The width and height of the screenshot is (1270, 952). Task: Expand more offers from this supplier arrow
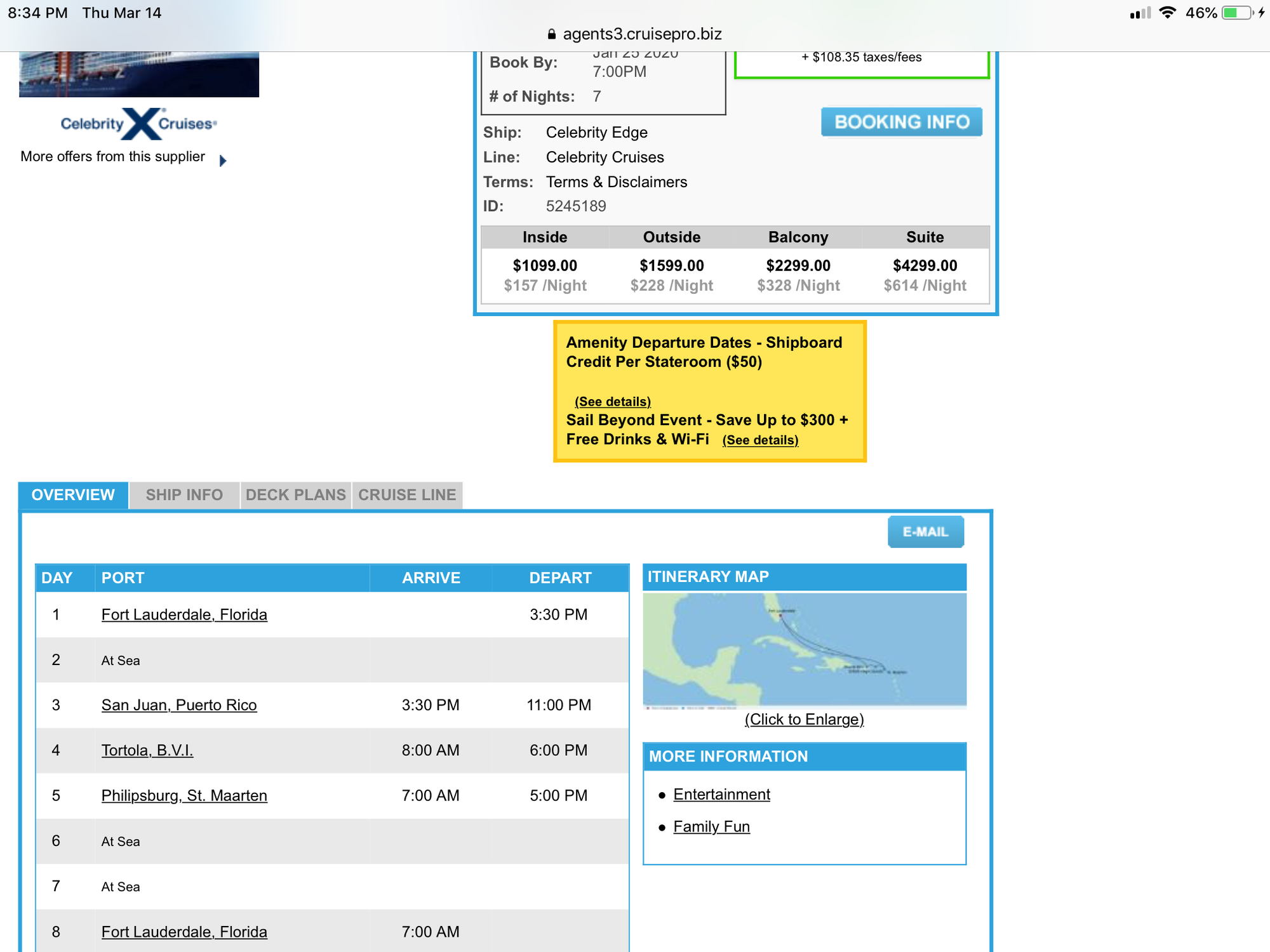[x=223, y=161]
